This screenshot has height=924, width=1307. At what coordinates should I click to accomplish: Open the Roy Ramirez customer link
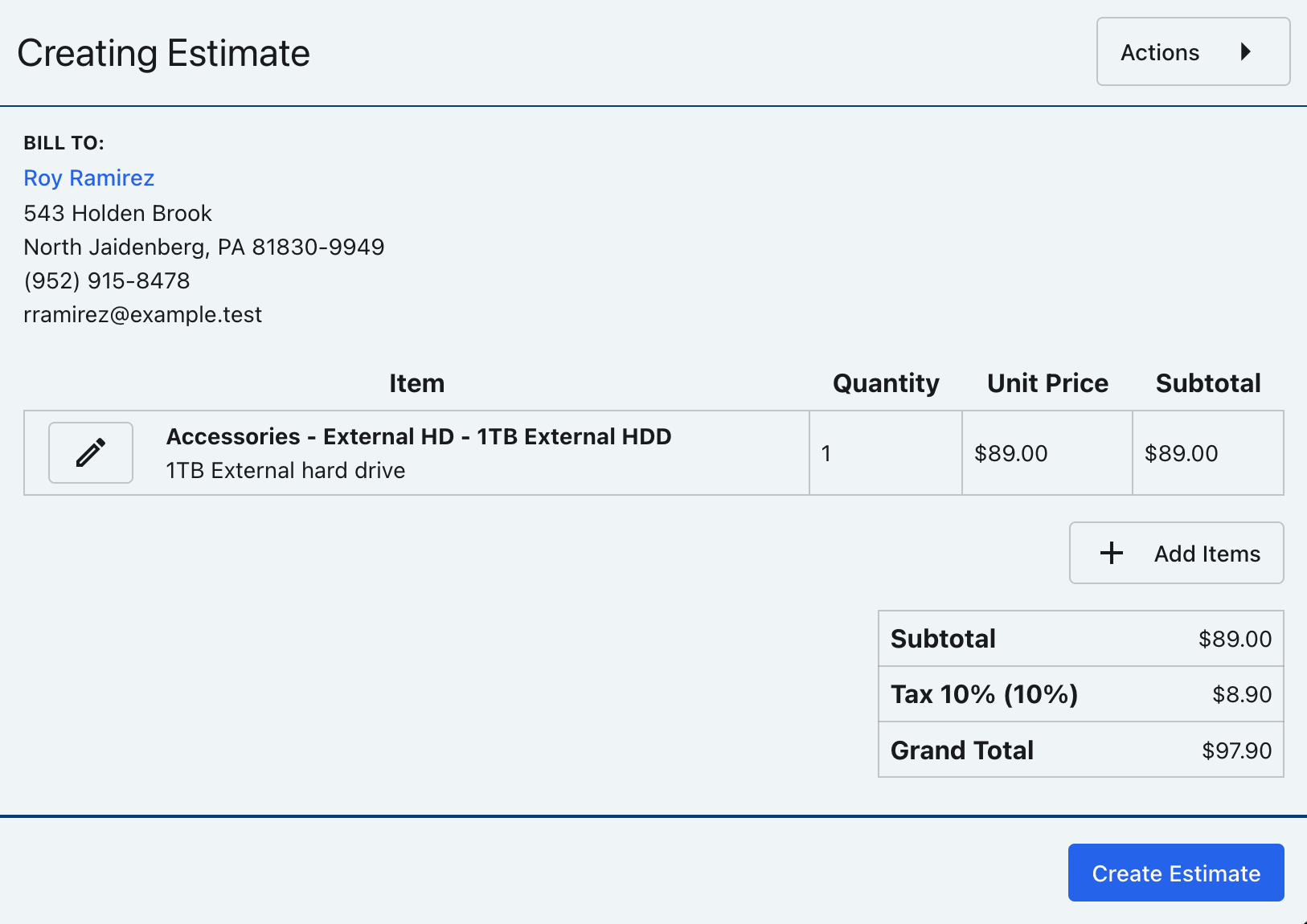pos(89,178)
